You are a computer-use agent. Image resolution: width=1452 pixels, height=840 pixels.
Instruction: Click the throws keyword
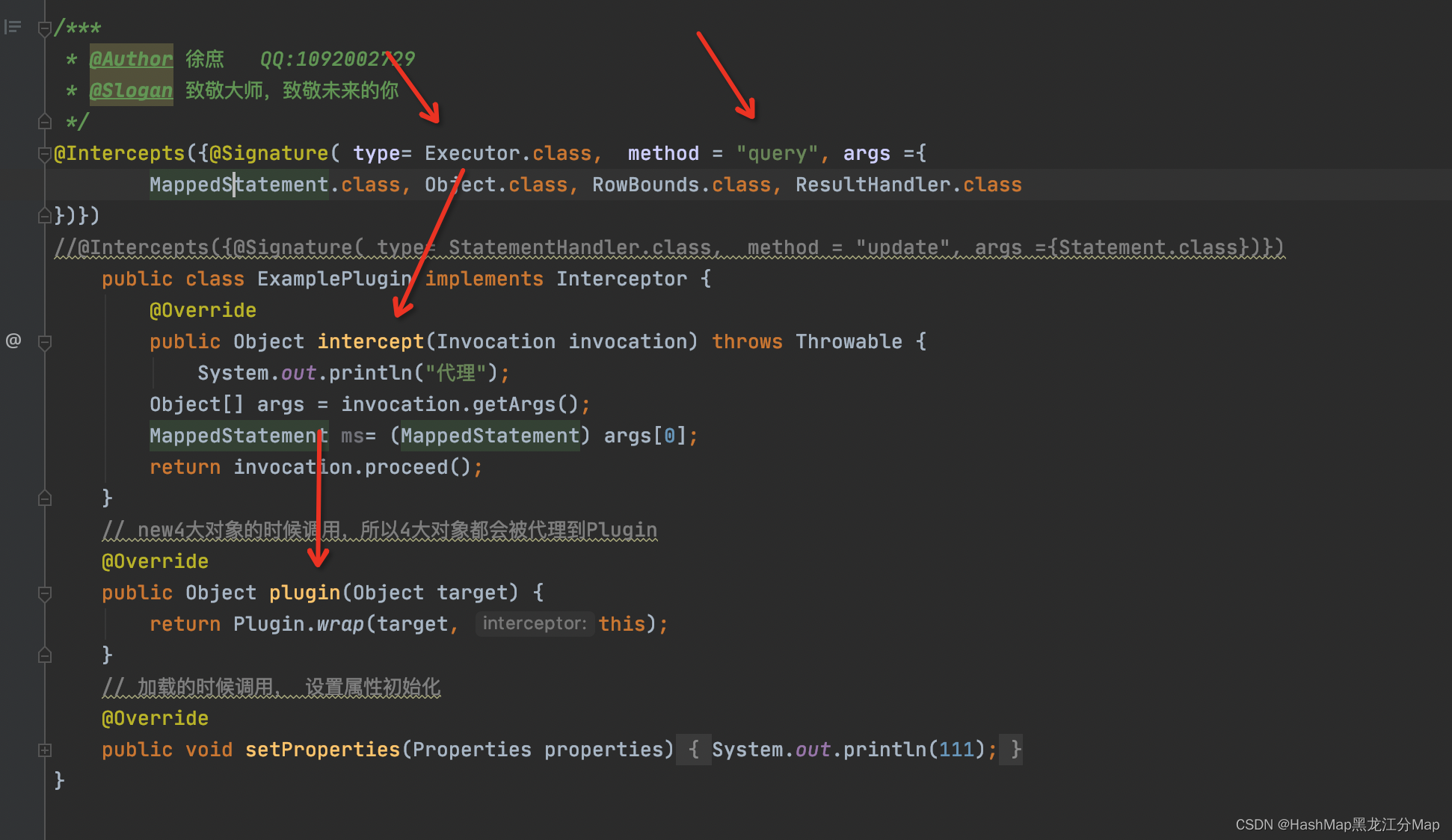[x=747, y=342]
